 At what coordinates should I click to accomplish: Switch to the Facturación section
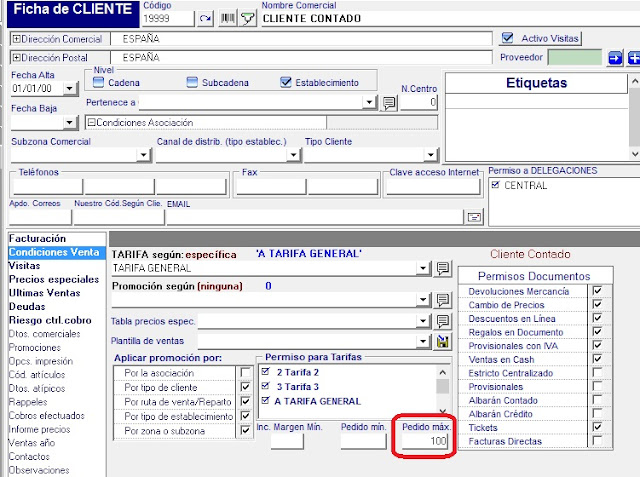click(x=38, y=239)
